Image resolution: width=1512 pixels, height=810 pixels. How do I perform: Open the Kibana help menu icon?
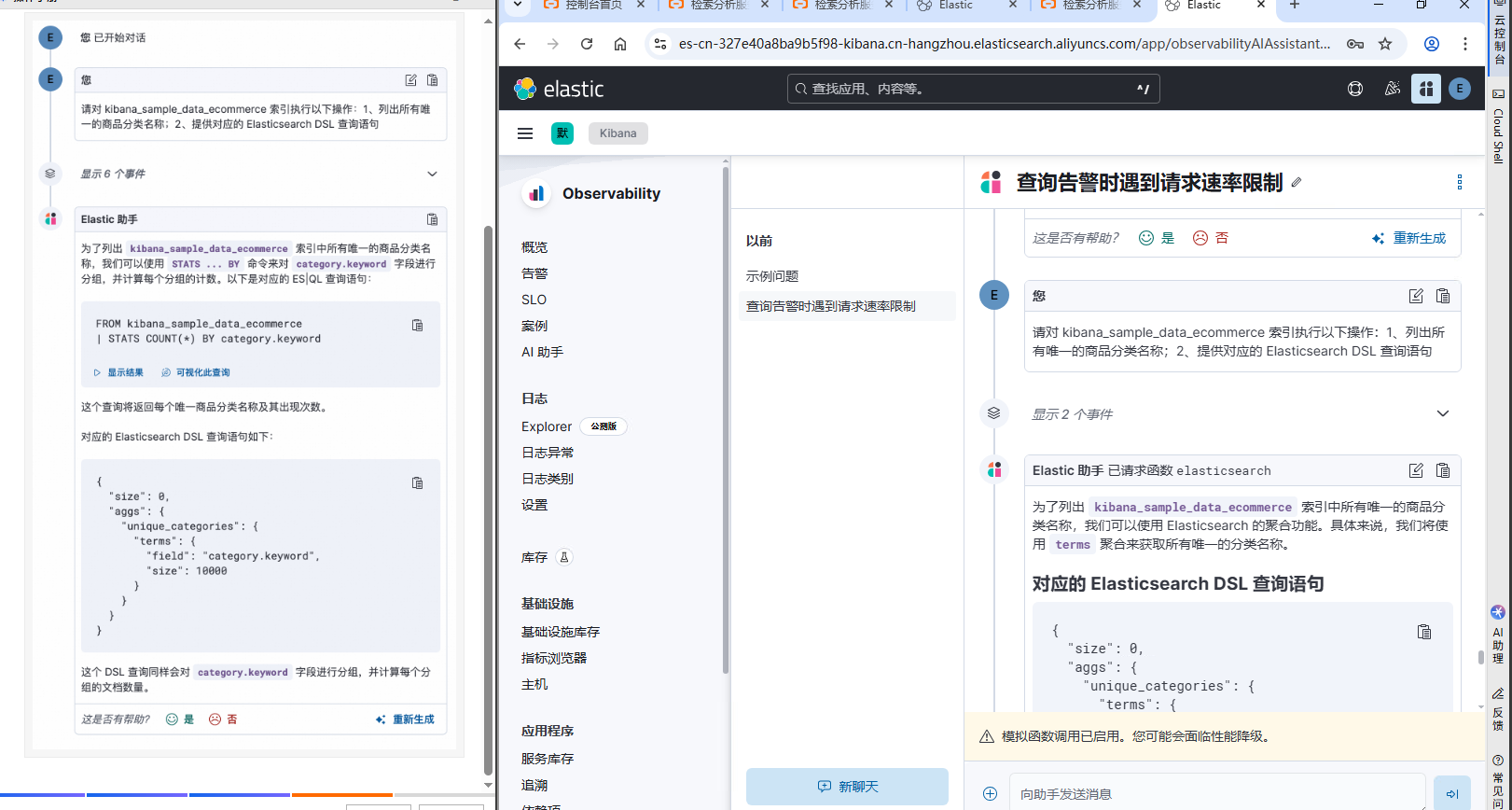point(1355,89)
